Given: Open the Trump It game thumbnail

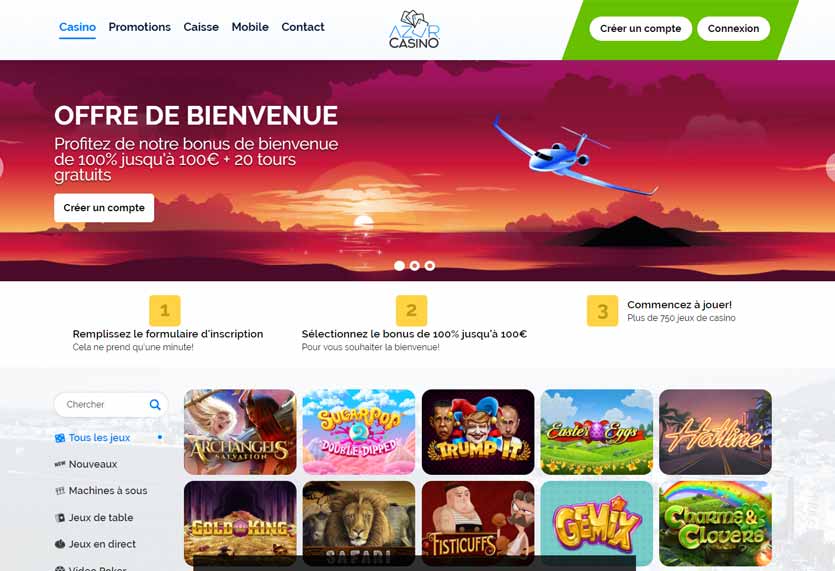Looking at the screenshot, I should click(x=478, y=432).
